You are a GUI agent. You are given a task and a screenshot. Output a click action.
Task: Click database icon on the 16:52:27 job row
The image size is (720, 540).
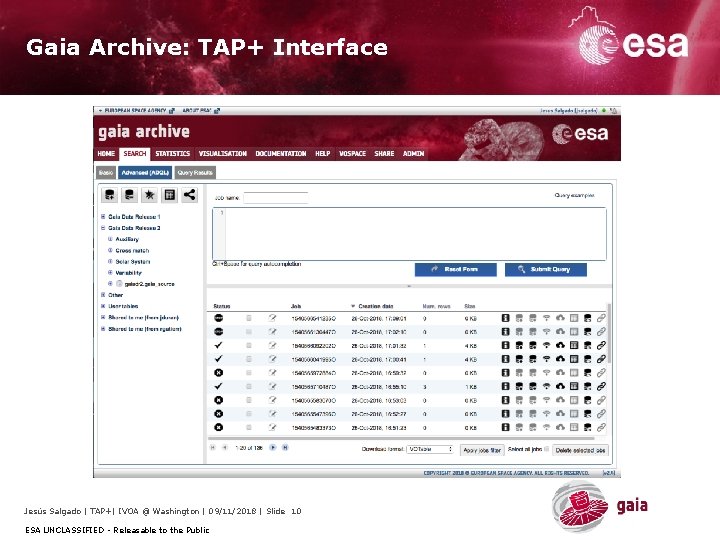coord(587,414)
